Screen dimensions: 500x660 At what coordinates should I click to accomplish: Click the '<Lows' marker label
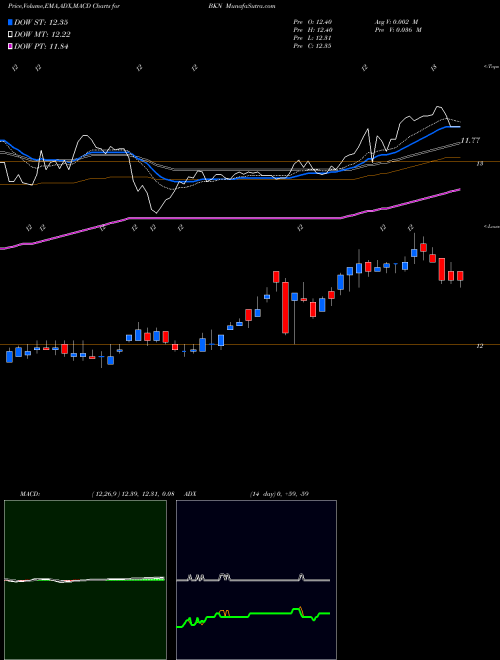click(x=491, y=227)
